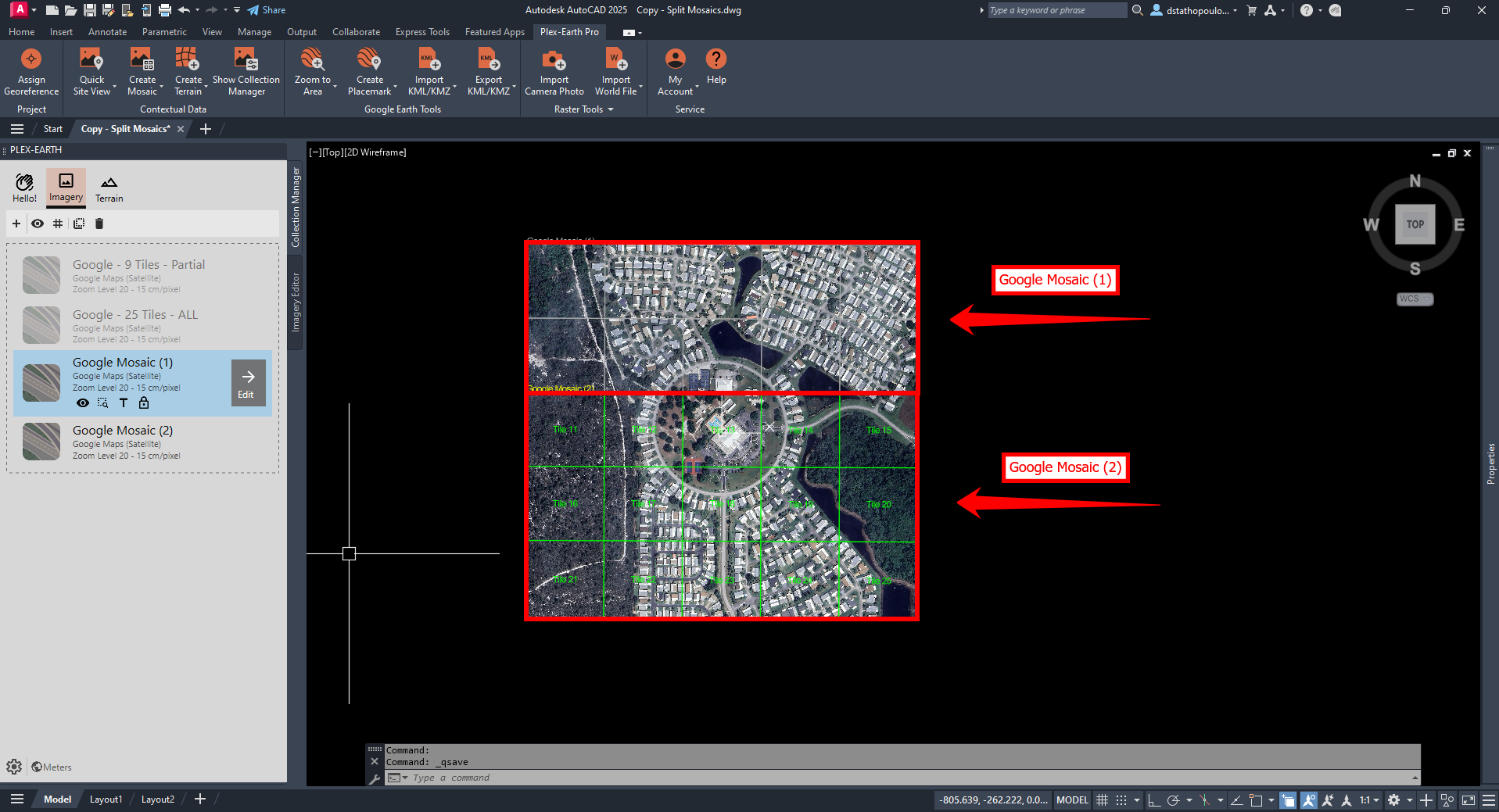Toggle the lock on Google Mosaic (1)
This screenshot has height=812, width=1499.
pyautogui.click(x=144, y=403)
